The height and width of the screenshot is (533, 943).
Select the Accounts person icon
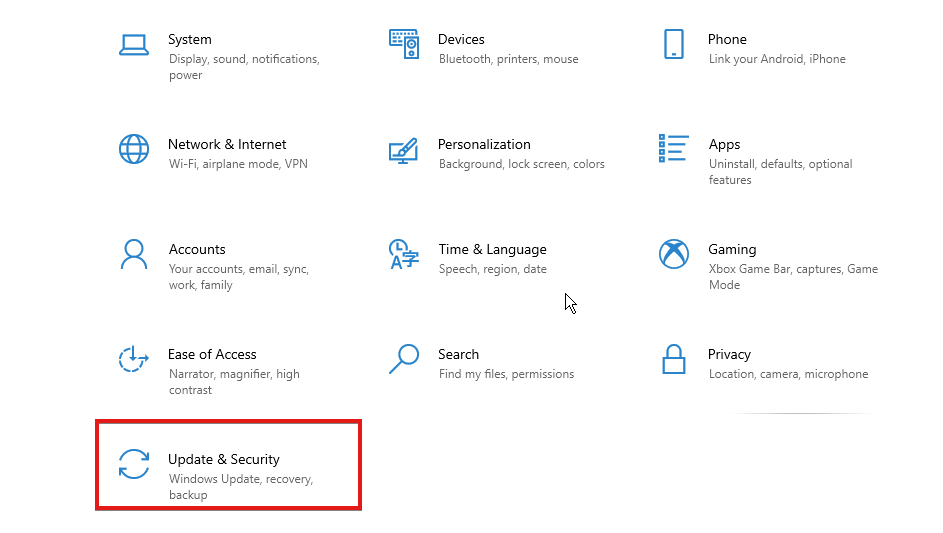pos(134,254)
